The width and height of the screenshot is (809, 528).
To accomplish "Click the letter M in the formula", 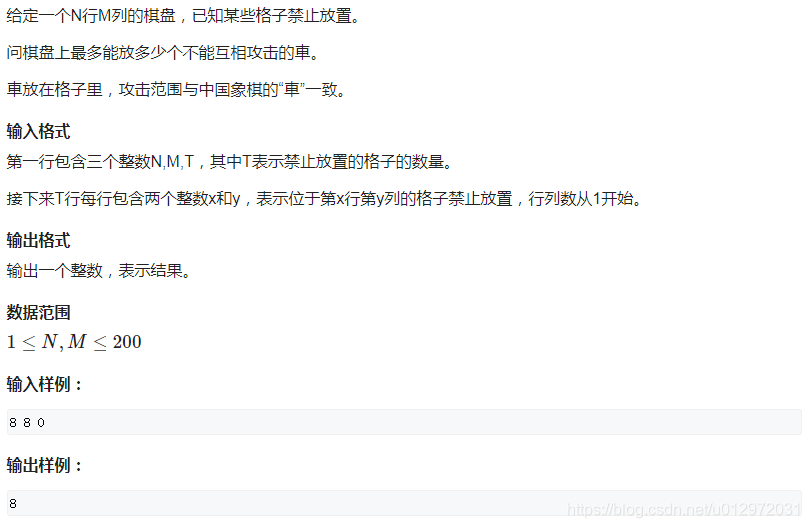I will tap(77, 342).
